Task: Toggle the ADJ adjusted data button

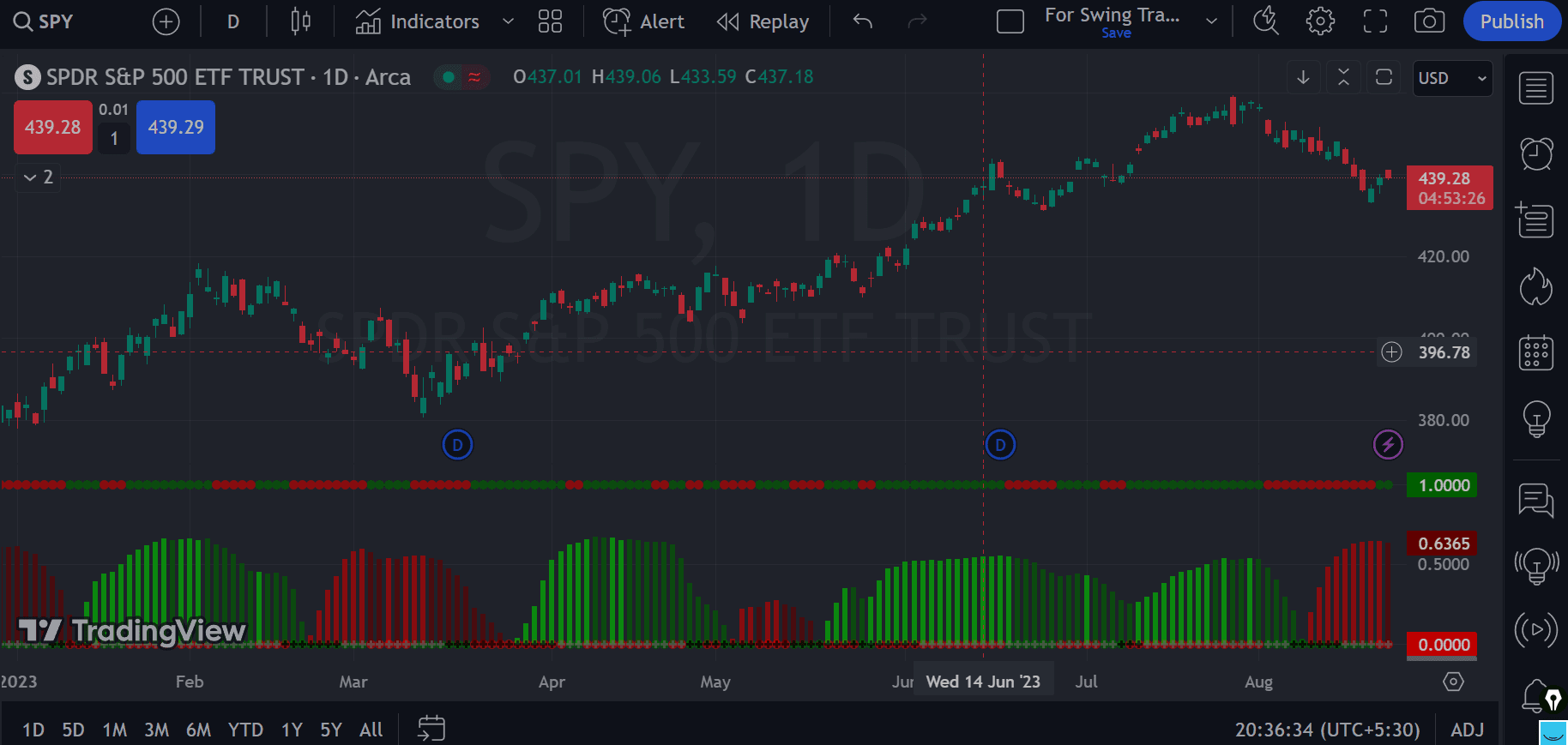Action: (x=1467, y=730)
